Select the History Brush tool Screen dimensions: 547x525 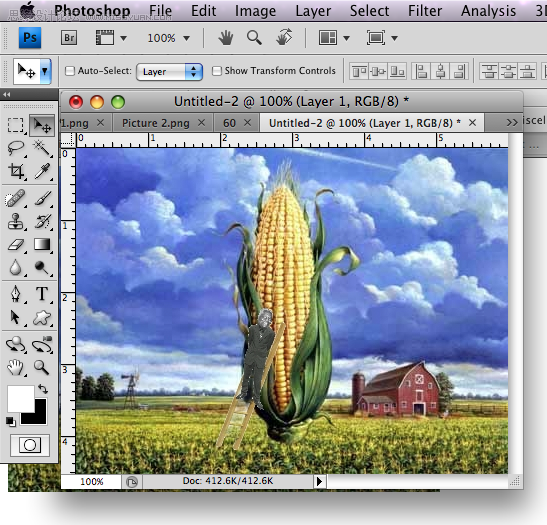(x=42, y=222)
